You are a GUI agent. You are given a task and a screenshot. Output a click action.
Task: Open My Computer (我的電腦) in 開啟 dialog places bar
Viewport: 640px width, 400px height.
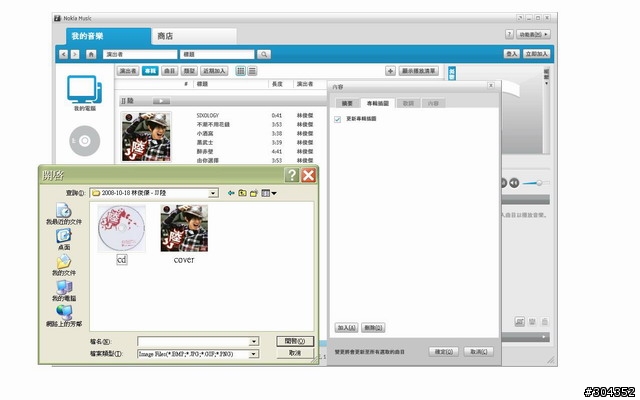click(x=64, y=291)
